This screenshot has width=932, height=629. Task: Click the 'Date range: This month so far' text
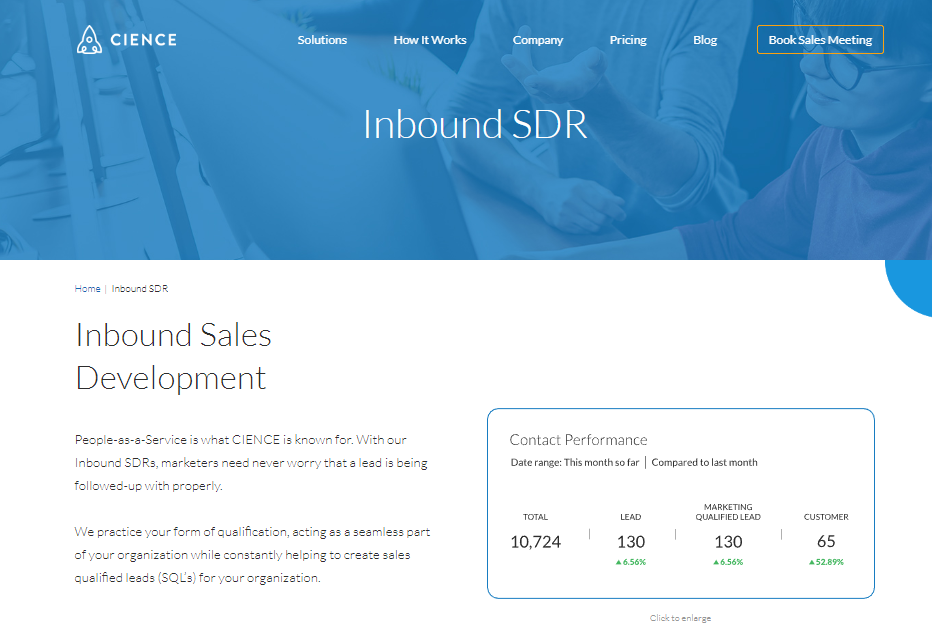(575, 462)
